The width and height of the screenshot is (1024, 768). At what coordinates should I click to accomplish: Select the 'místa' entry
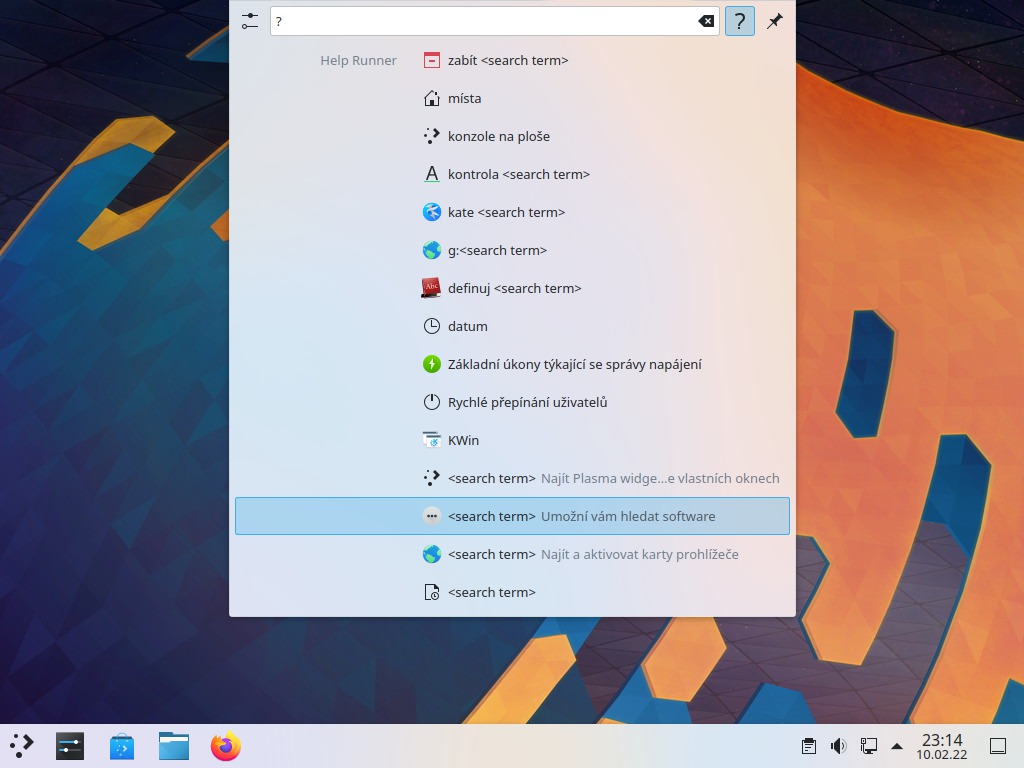(x=464, y=98)
